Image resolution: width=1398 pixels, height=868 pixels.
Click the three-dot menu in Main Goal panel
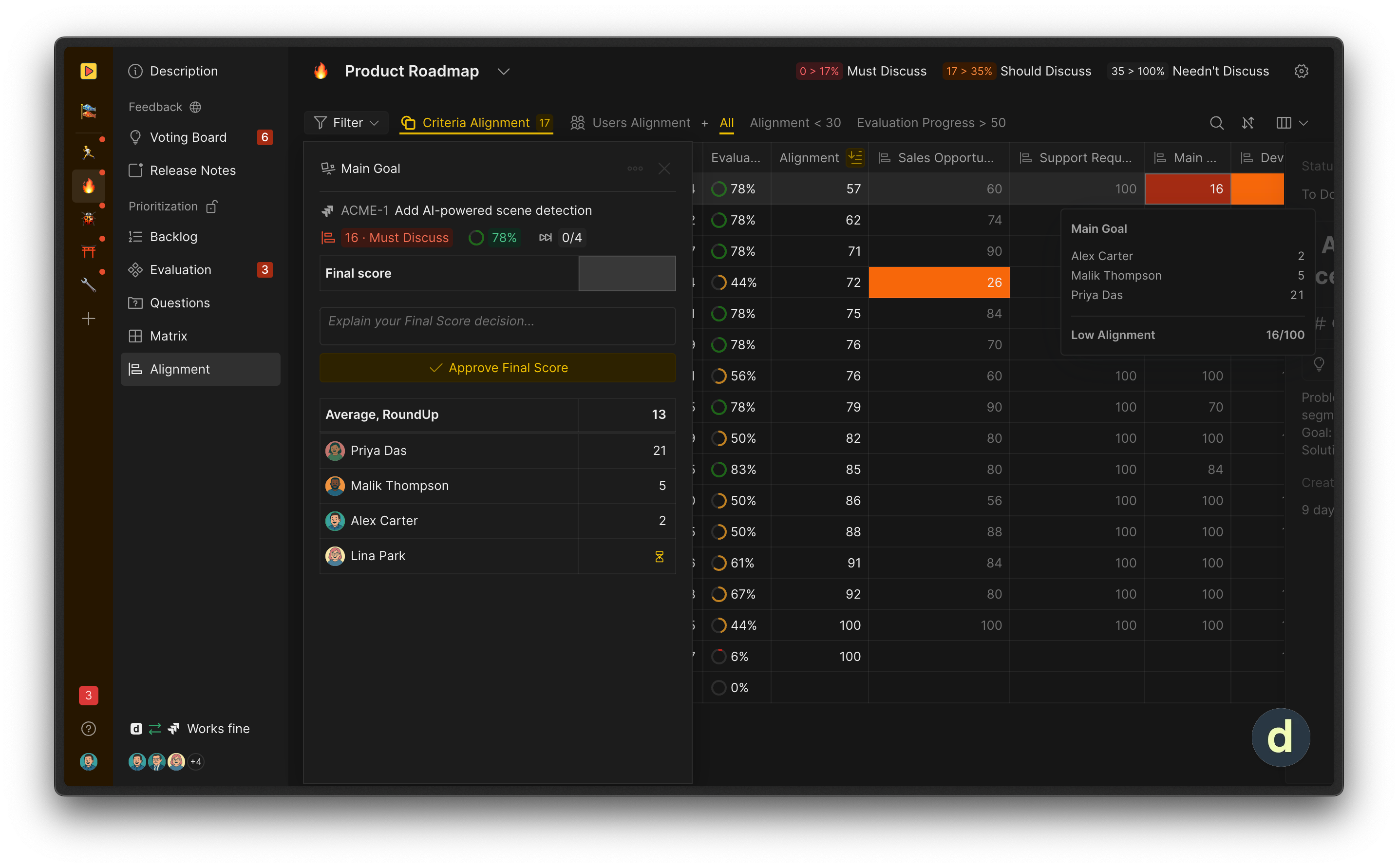(x=634, y=169)
